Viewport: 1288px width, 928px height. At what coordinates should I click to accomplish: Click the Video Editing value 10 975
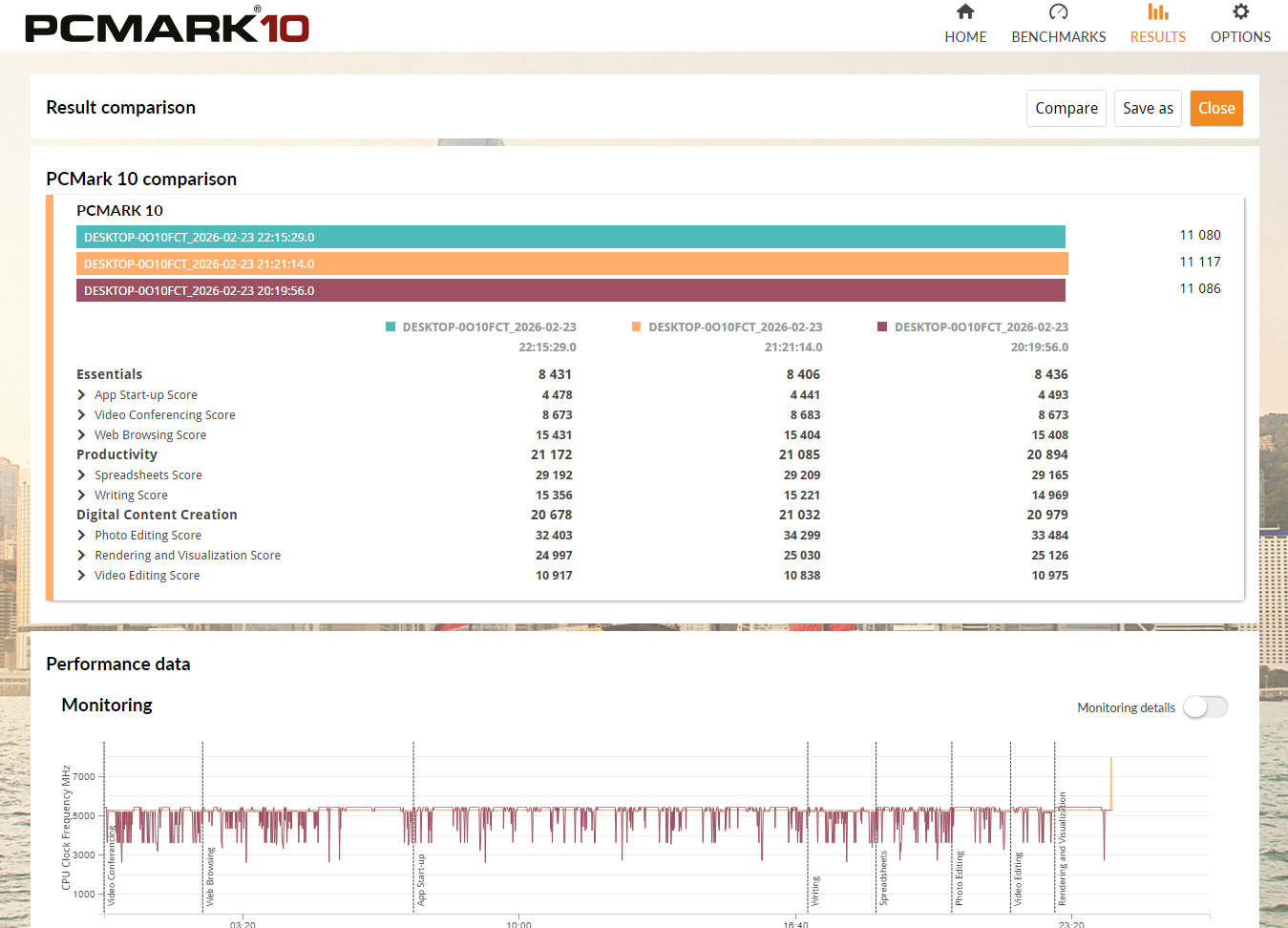pos(1050,576)
